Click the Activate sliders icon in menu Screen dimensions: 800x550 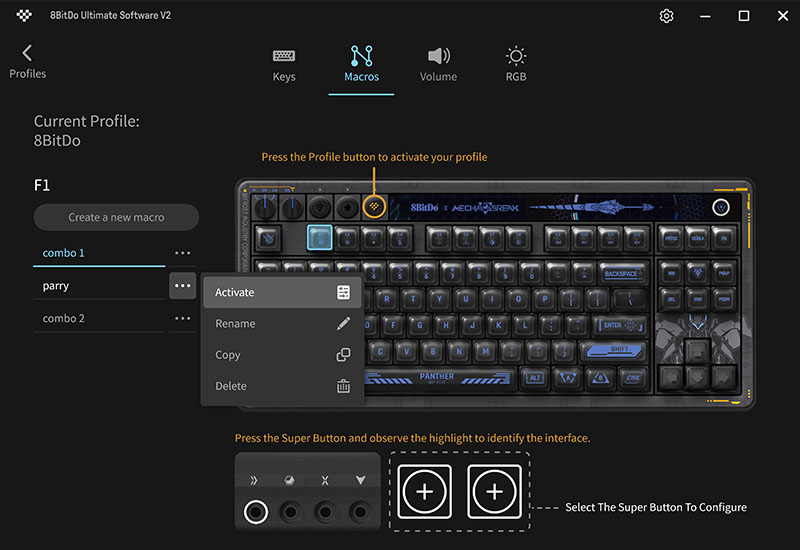point(343,292)
